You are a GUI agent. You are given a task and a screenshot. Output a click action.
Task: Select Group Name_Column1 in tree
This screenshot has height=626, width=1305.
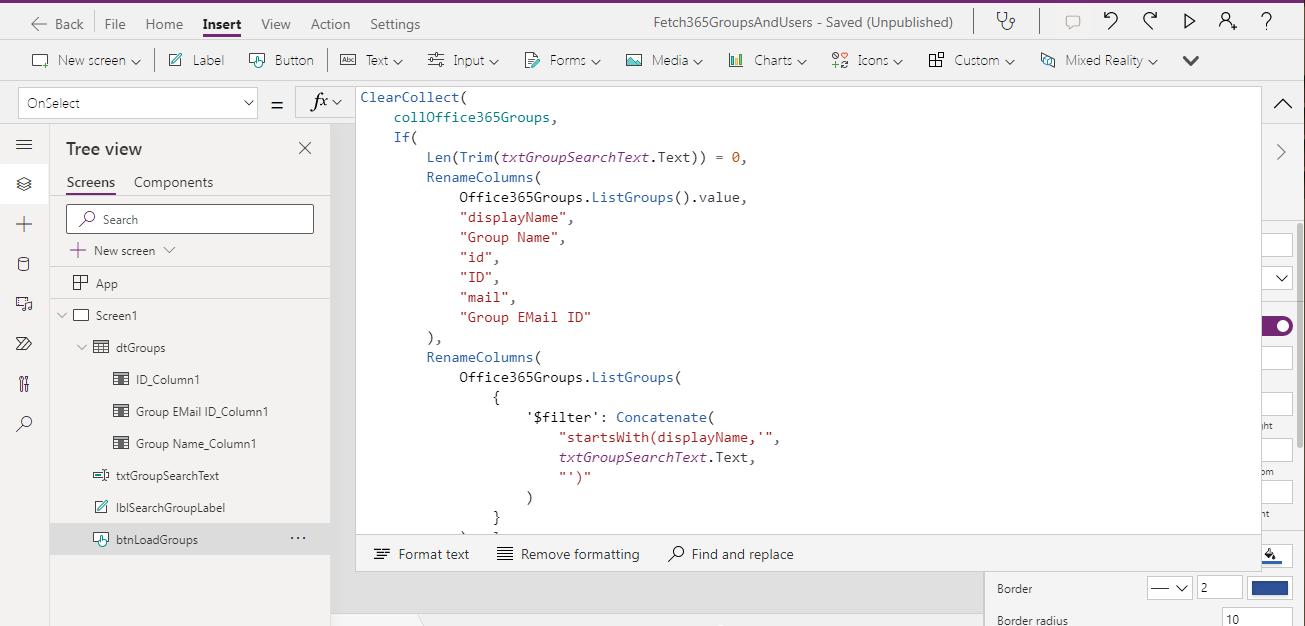tap(190, 443)
